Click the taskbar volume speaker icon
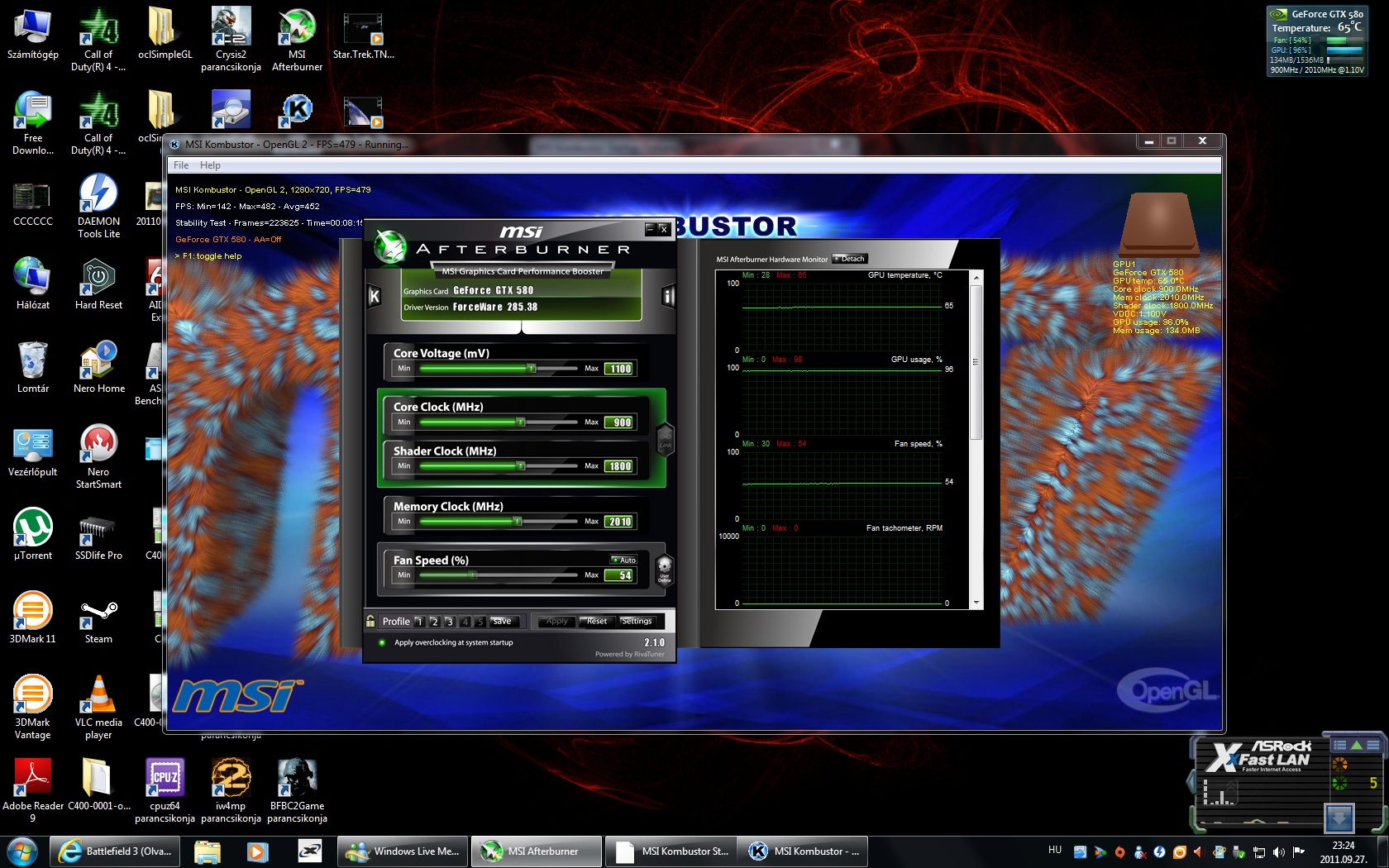The image size is (1389, 868). pos(1279,851)
